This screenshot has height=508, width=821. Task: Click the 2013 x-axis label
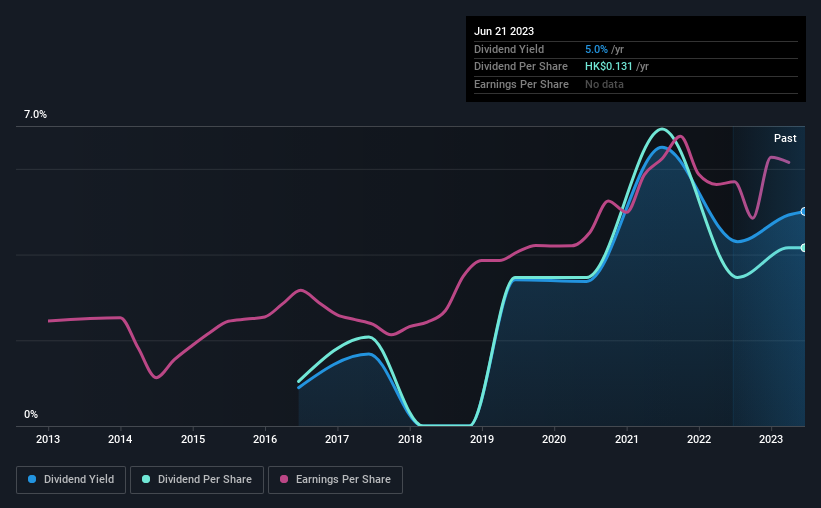point(48,439)
